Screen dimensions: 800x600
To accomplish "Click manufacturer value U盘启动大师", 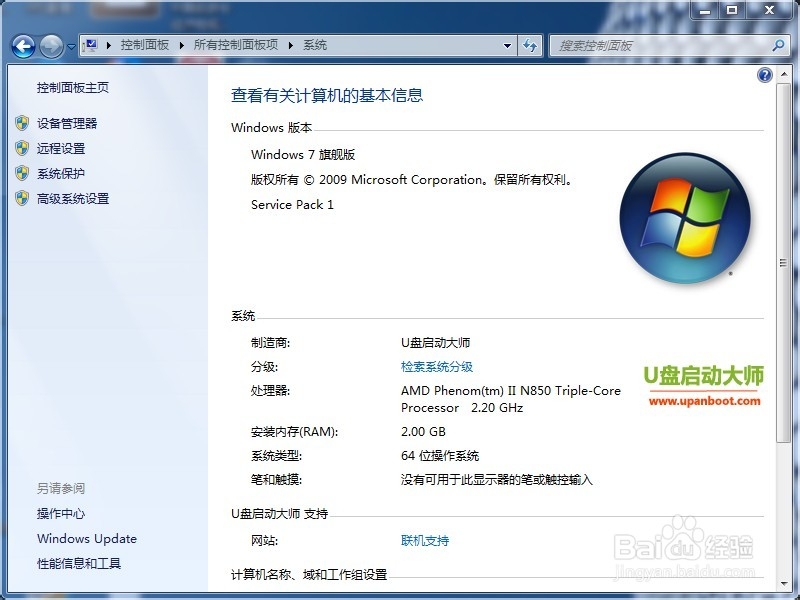I will [435, 343].
